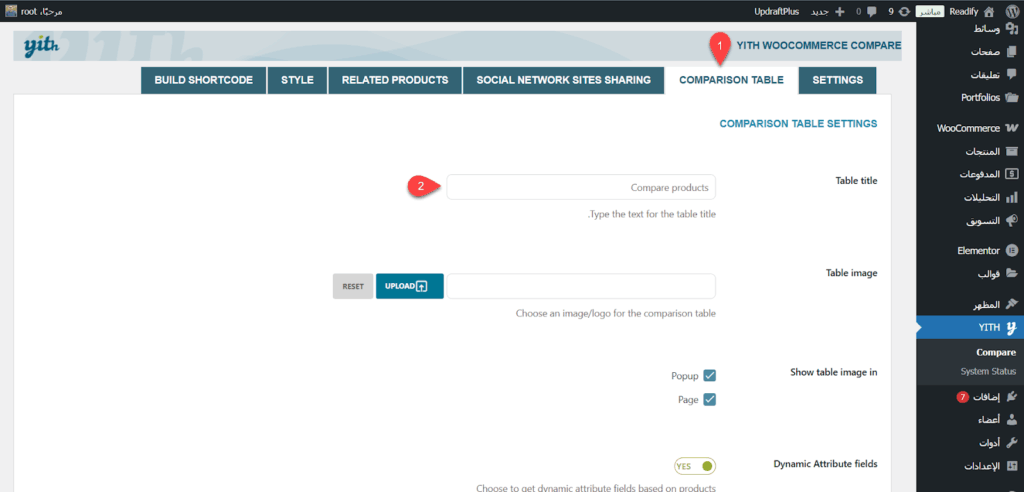Click the plus جديد new content icon
This screenshot has height=492, width=1024.
coord(840,11)
